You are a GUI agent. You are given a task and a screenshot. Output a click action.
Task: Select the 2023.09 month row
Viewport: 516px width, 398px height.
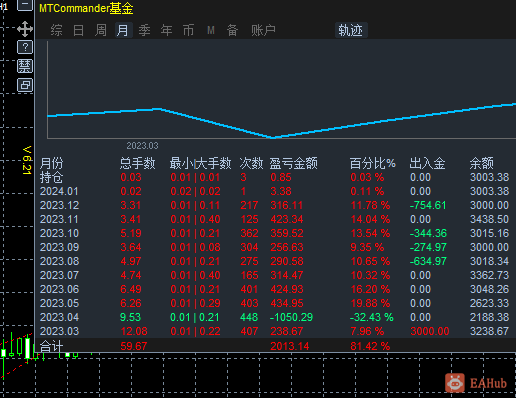tap(59, 247)
